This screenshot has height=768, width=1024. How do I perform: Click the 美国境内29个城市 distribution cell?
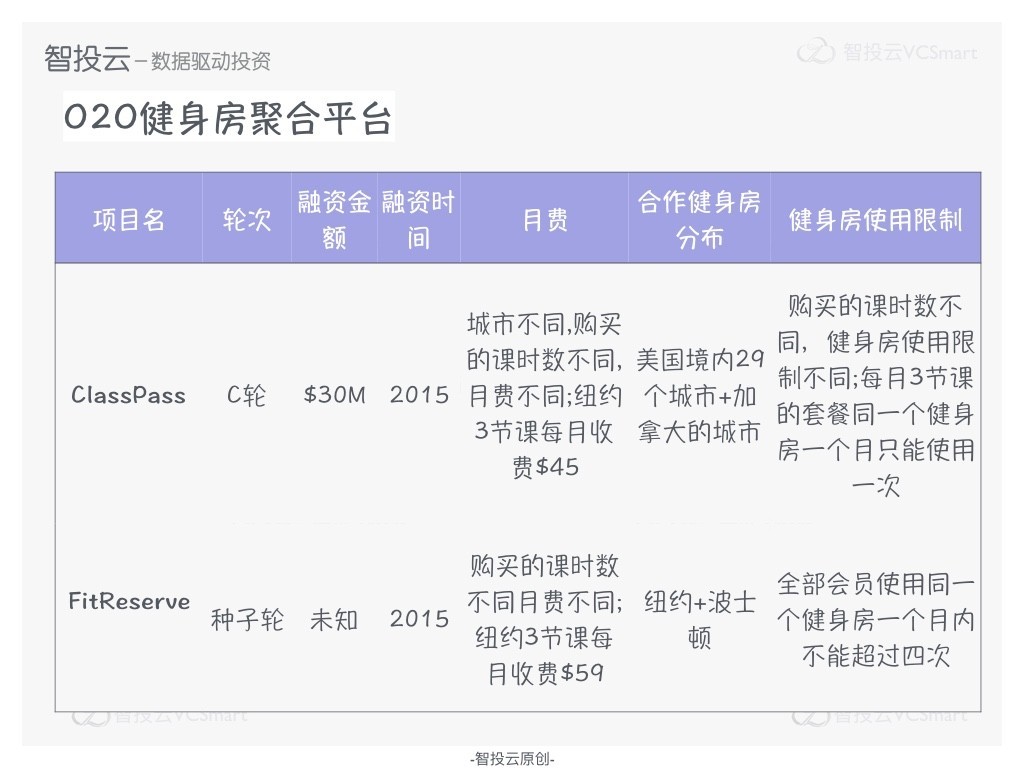pos(699,395)
